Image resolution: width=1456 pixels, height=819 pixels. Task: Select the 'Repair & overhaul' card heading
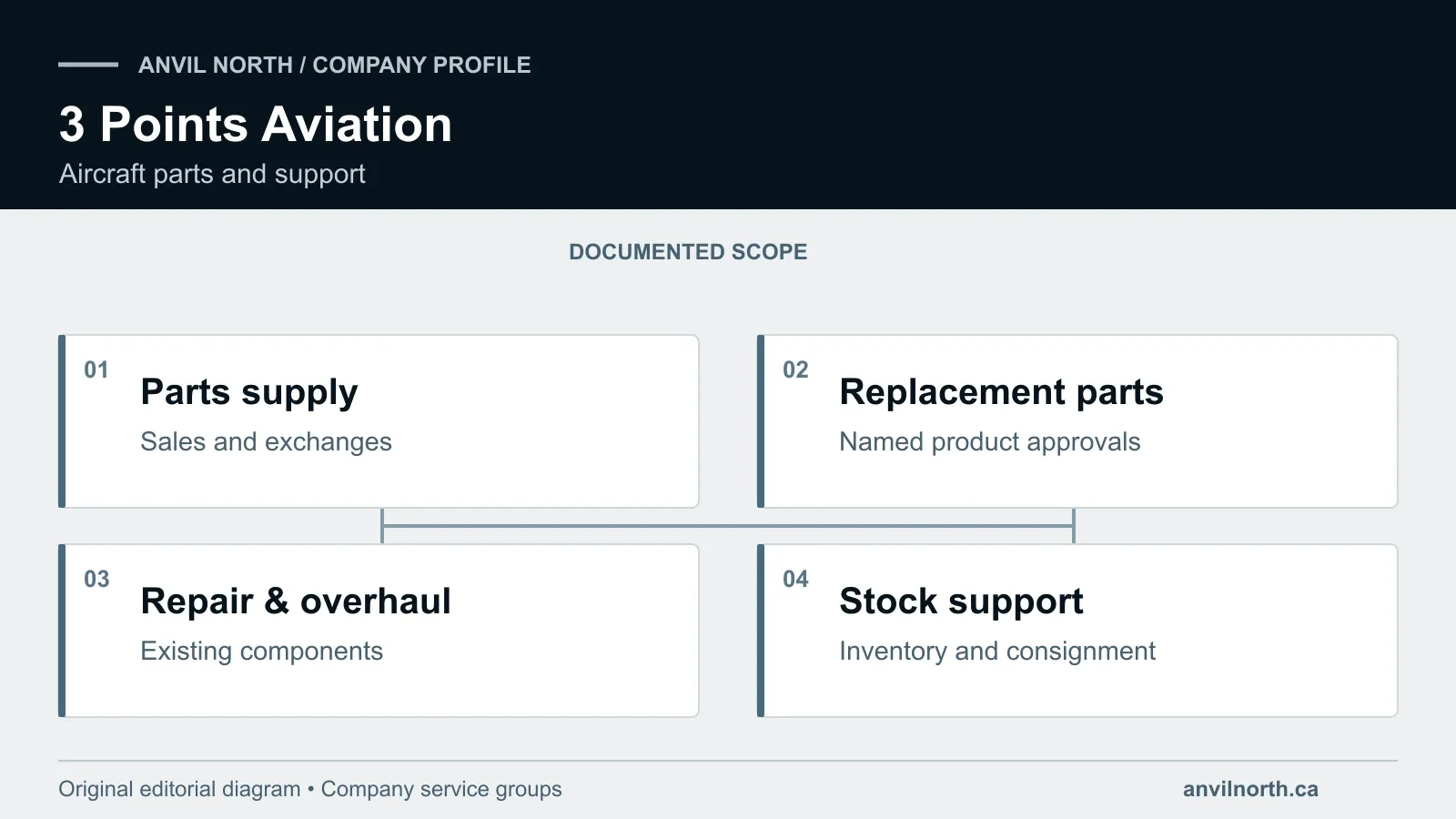[296, 602]
